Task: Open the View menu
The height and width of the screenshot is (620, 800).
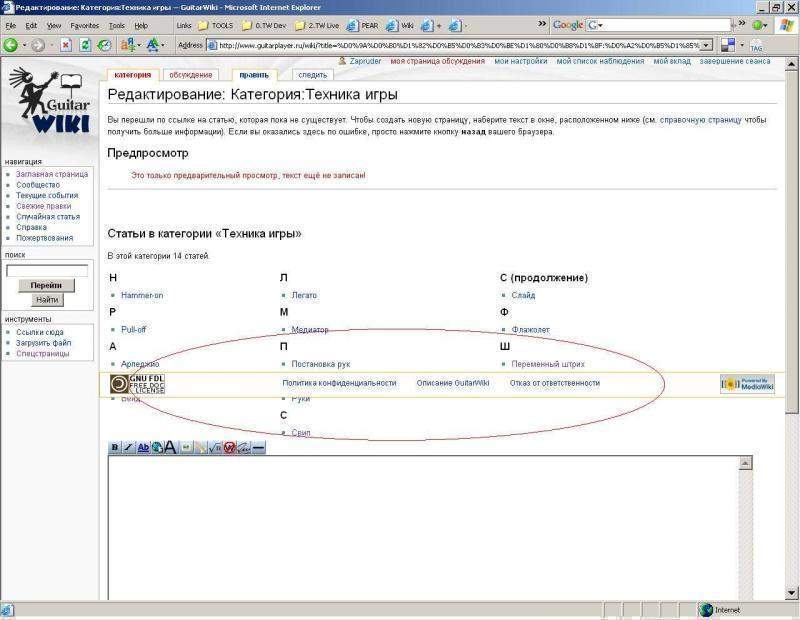Action: pos(54,26)
